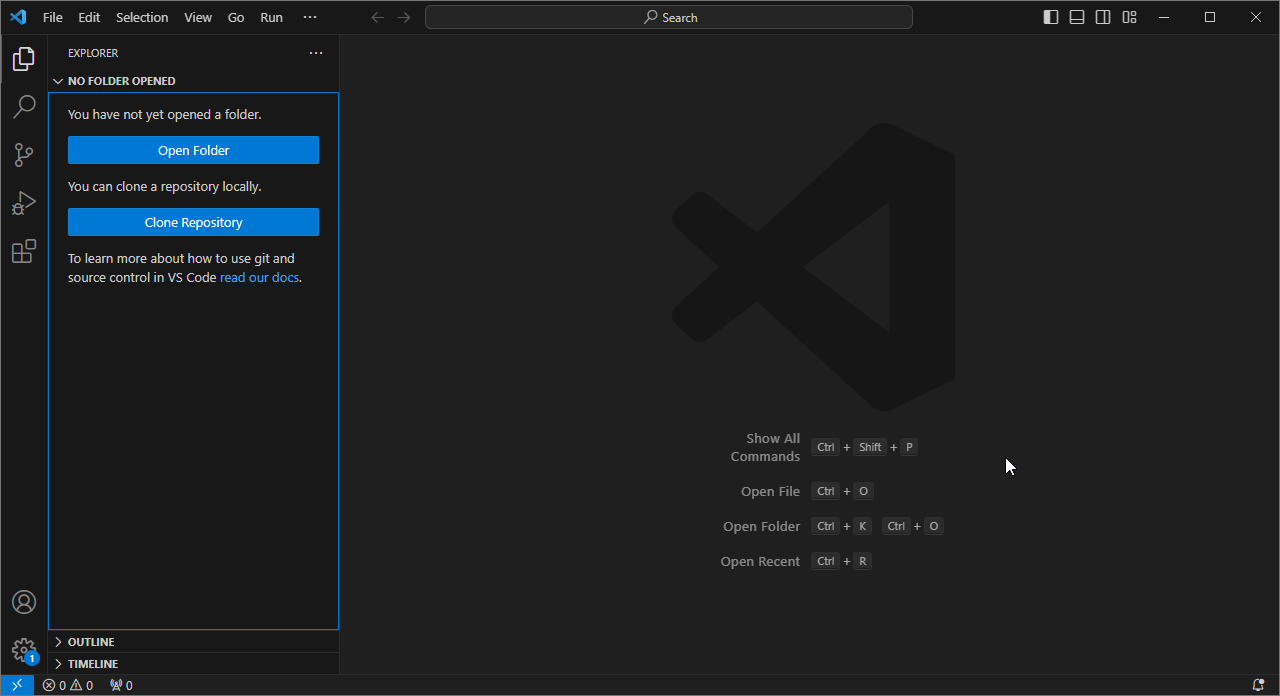Open the File menu
Screen dimensions: 1280x696
click(x=53, y=17)
